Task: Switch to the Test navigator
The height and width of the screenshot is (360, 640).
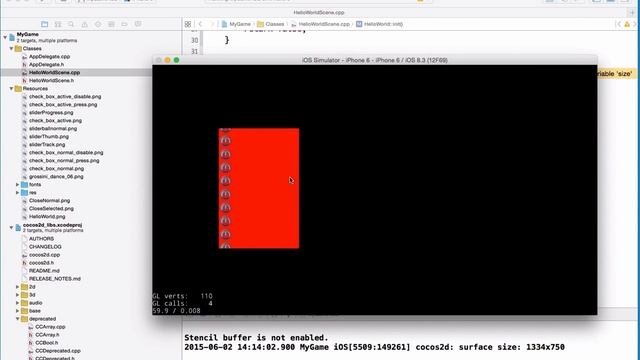Action: point(98,24)
